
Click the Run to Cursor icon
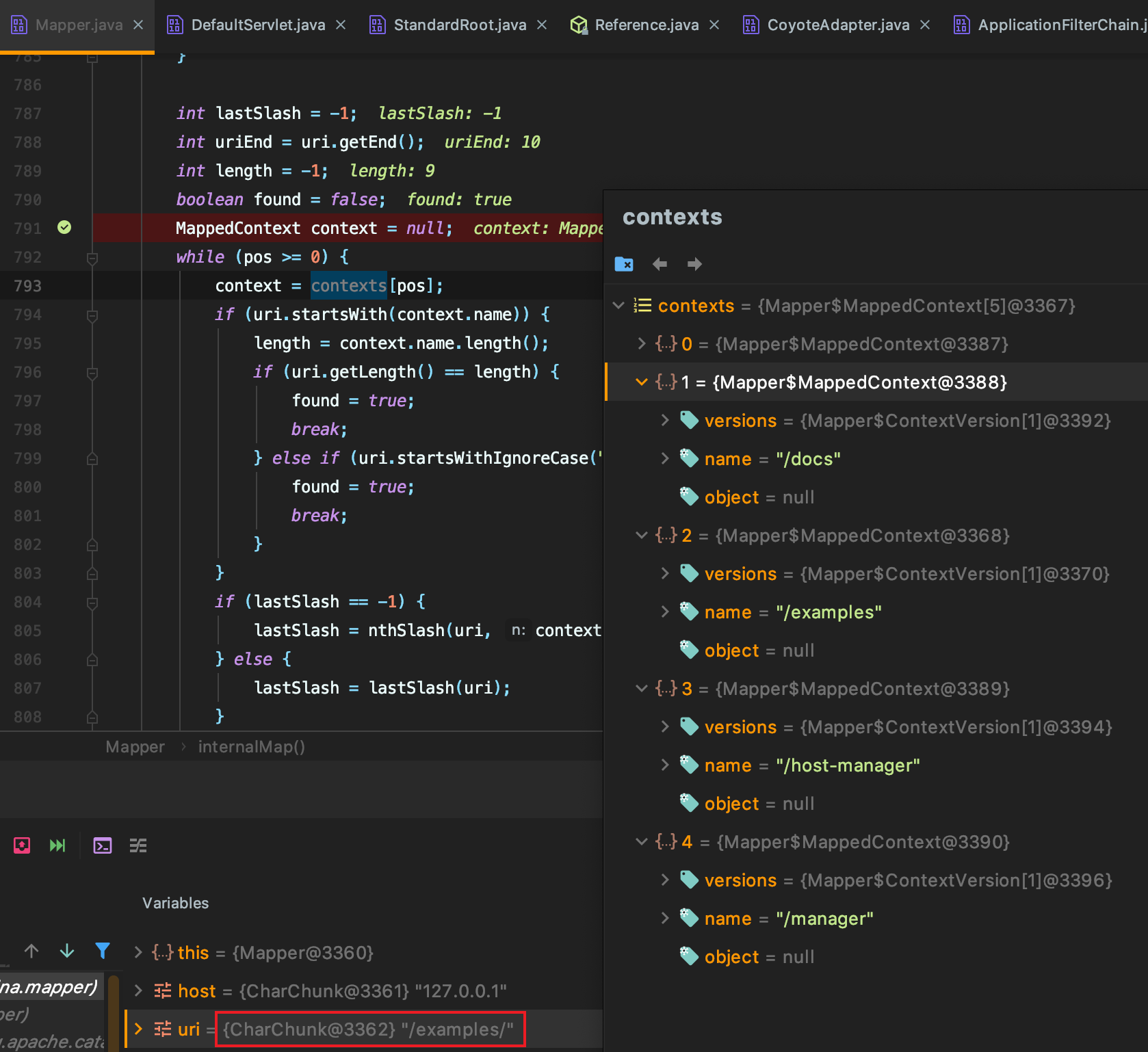point(57,846)
